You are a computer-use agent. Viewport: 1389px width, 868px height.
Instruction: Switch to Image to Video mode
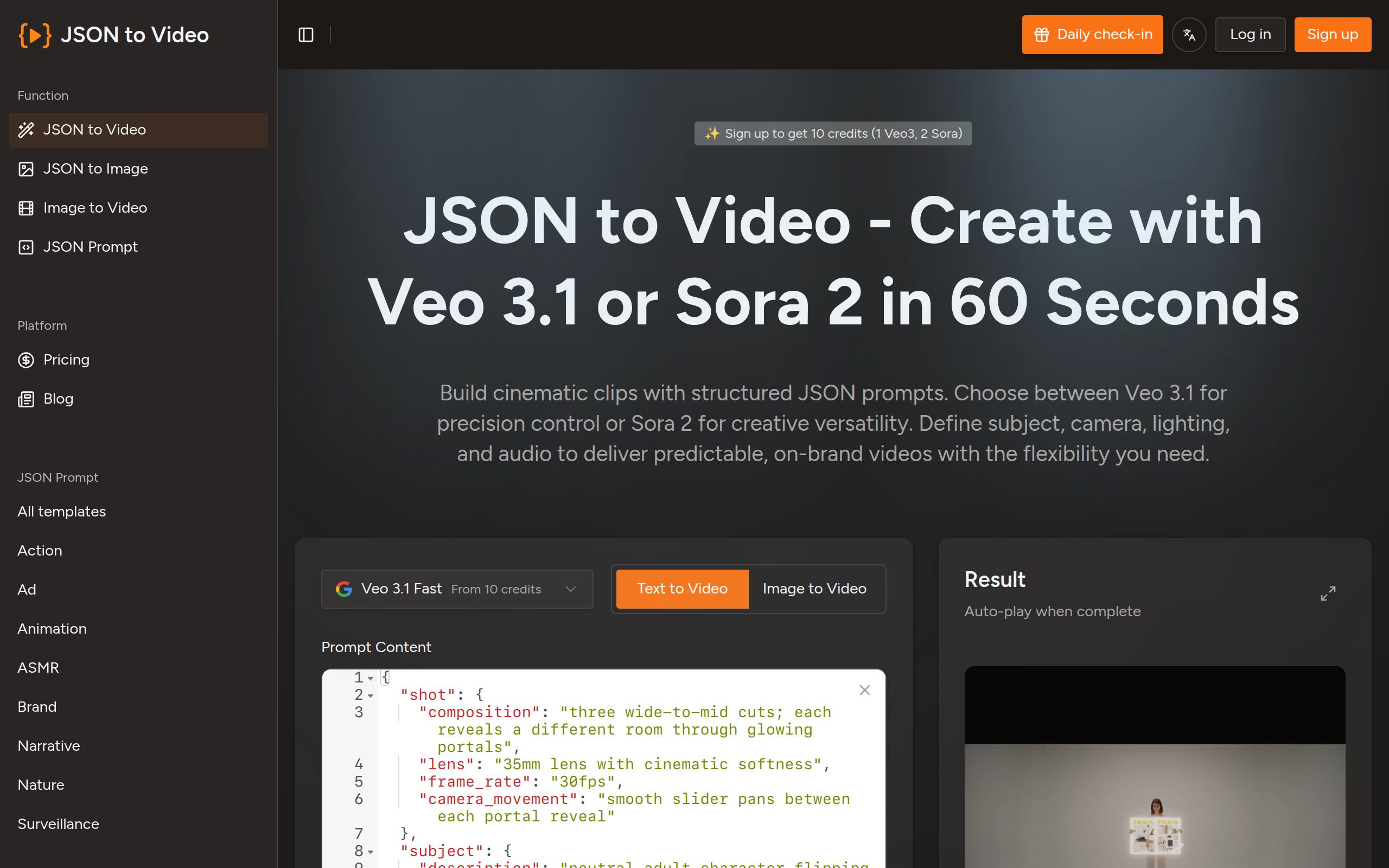814,589
